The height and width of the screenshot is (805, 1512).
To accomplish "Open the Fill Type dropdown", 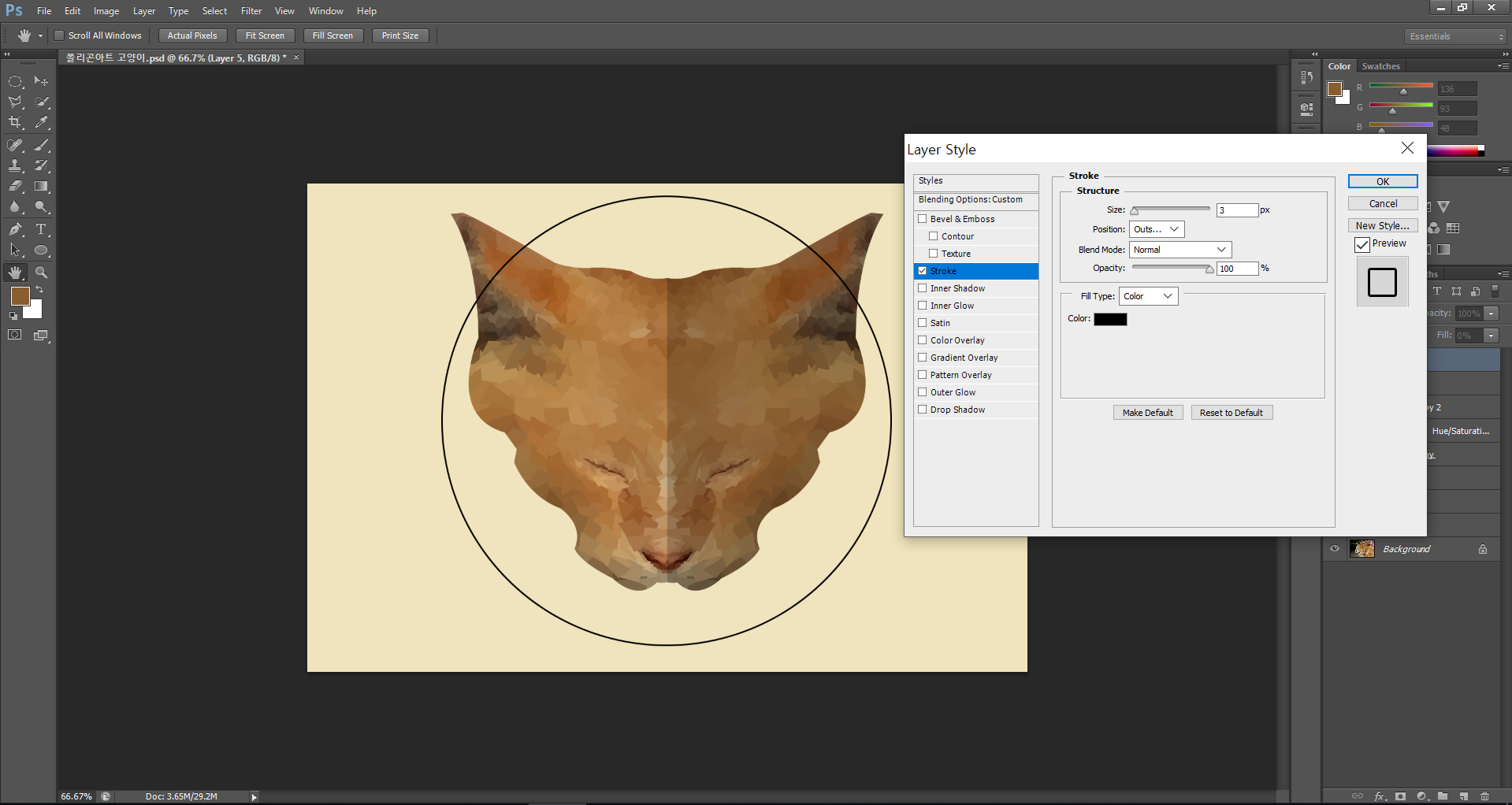I will [1149, 296].
